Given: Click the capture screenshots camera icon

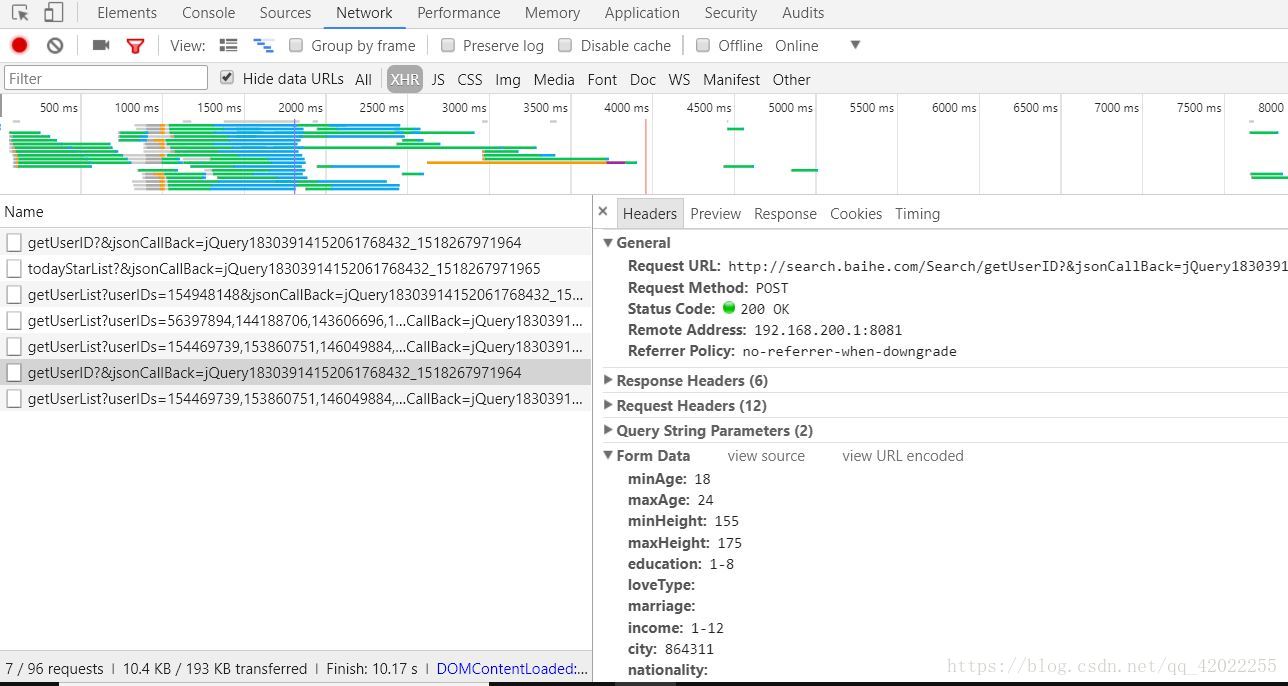Looking at the screenshot, I should [100, 45].
